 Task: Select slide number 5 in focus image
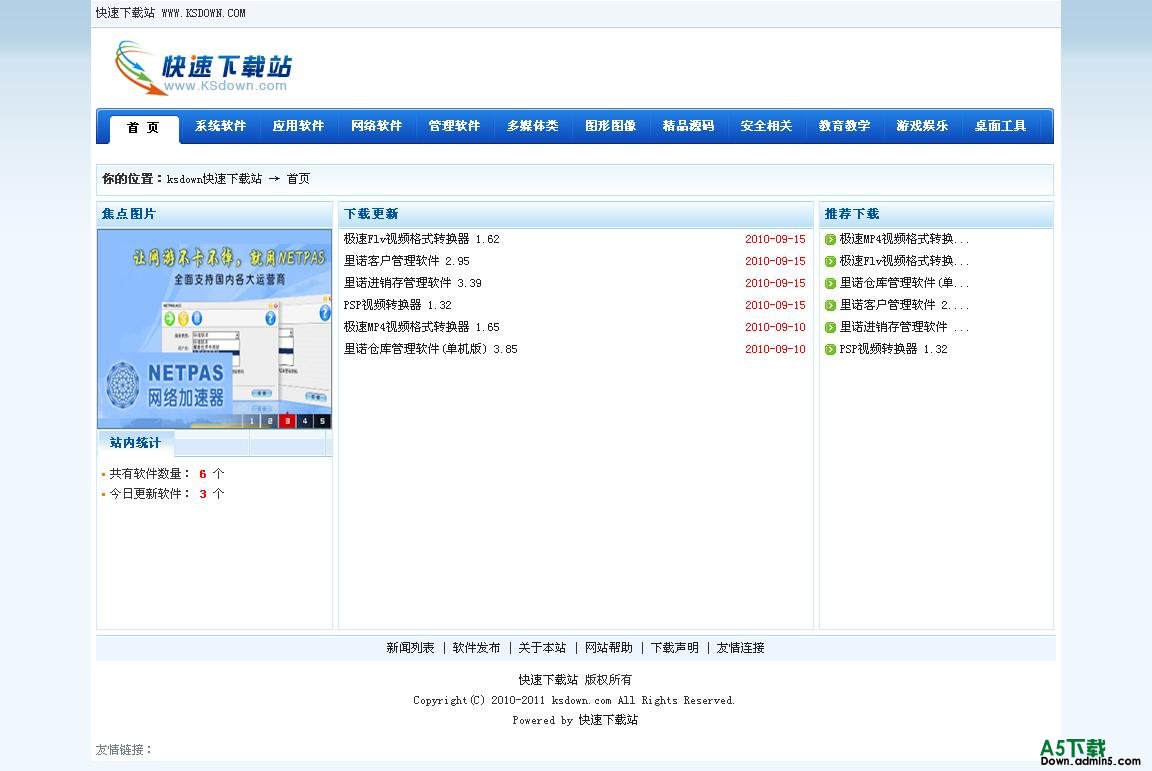(x=322, y=421)
